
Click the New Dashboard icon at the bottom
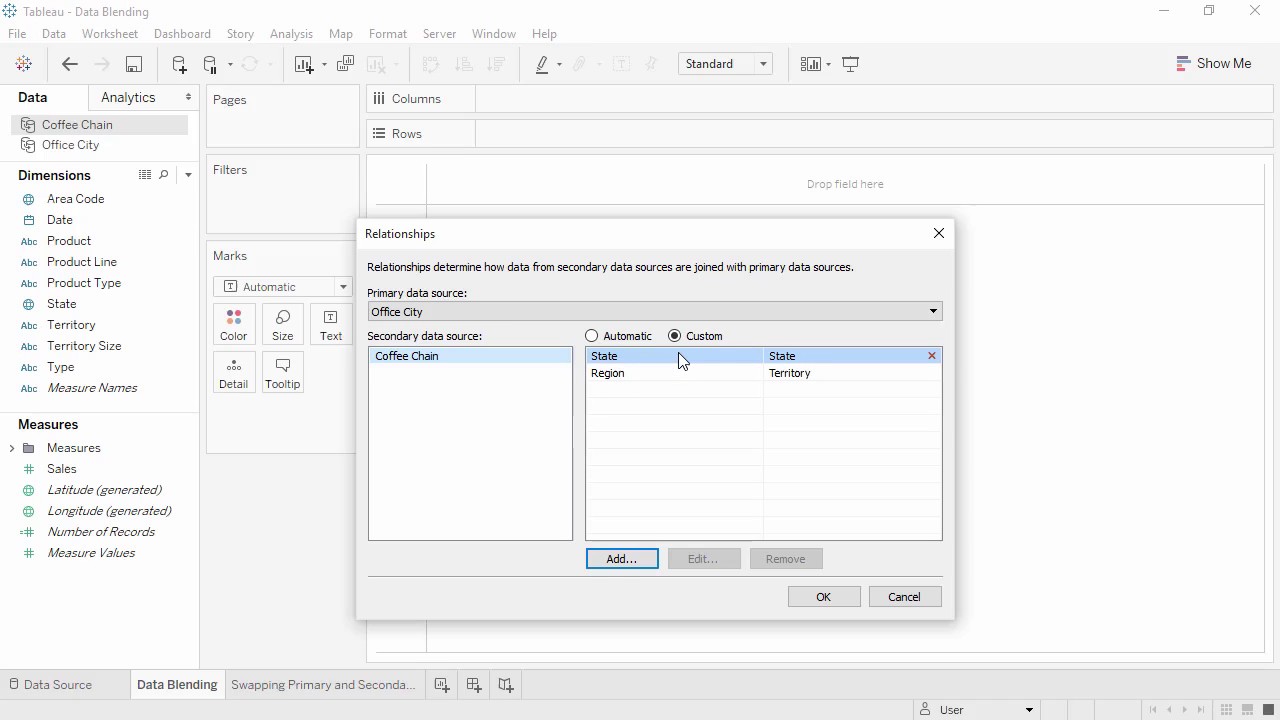473,684
